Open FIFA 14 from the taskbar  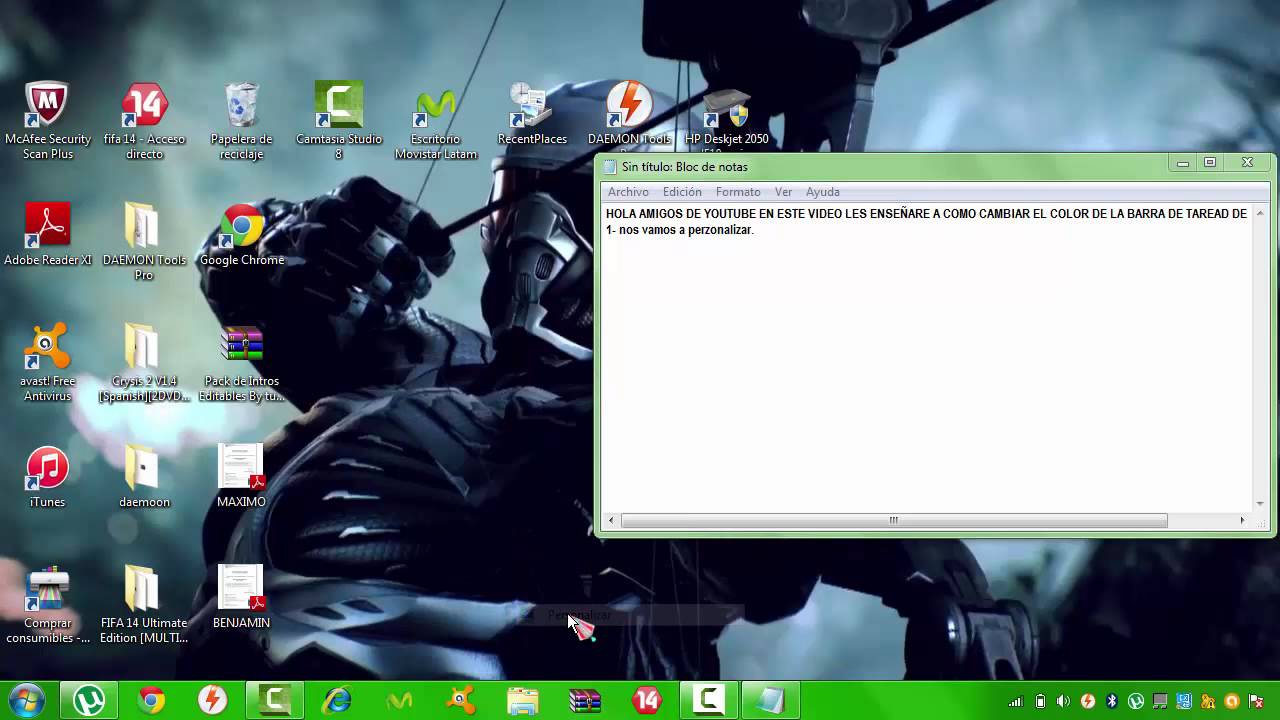click(647, 700)
